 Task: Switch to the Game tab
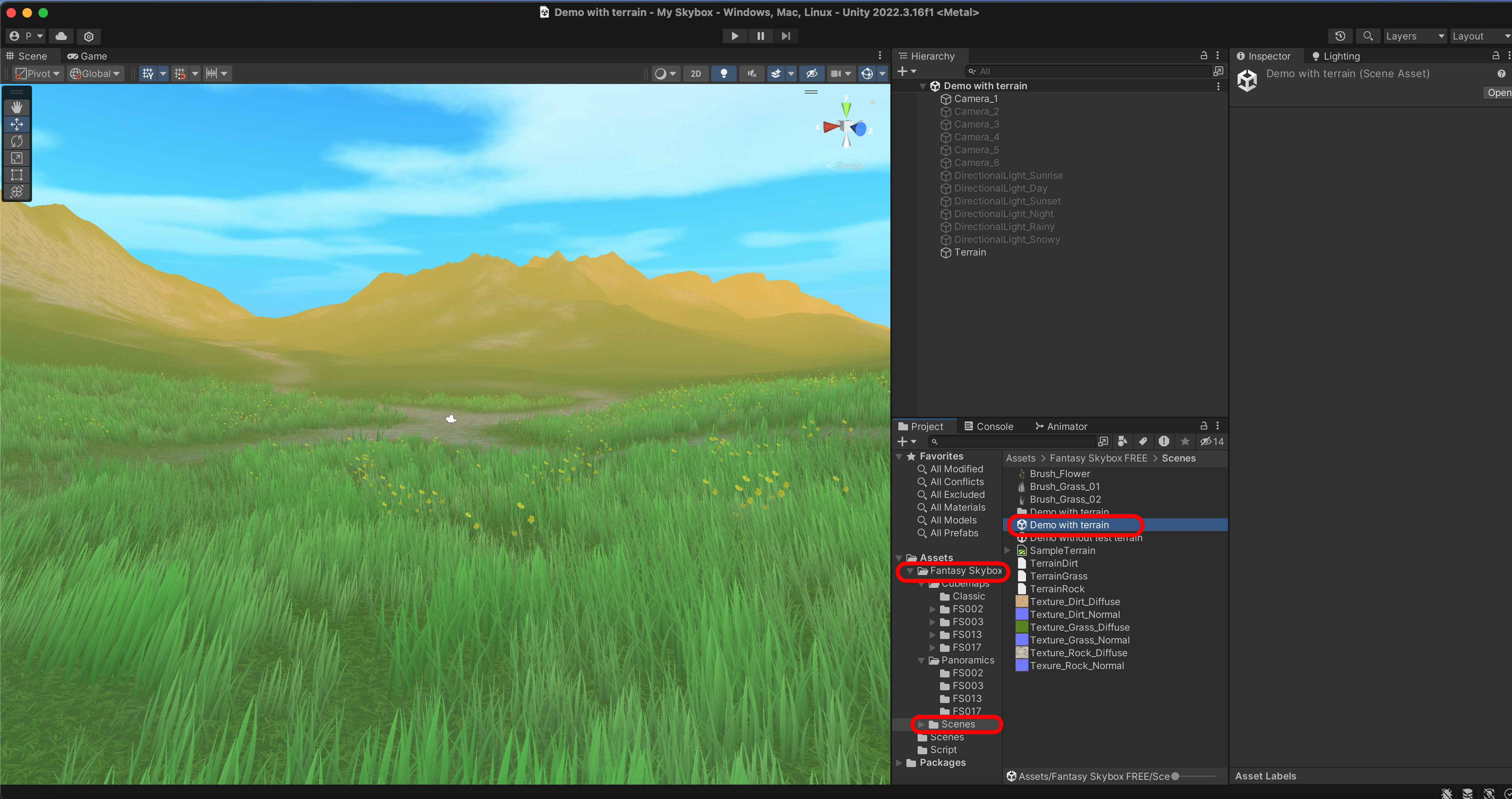click(x=88, y=56)
